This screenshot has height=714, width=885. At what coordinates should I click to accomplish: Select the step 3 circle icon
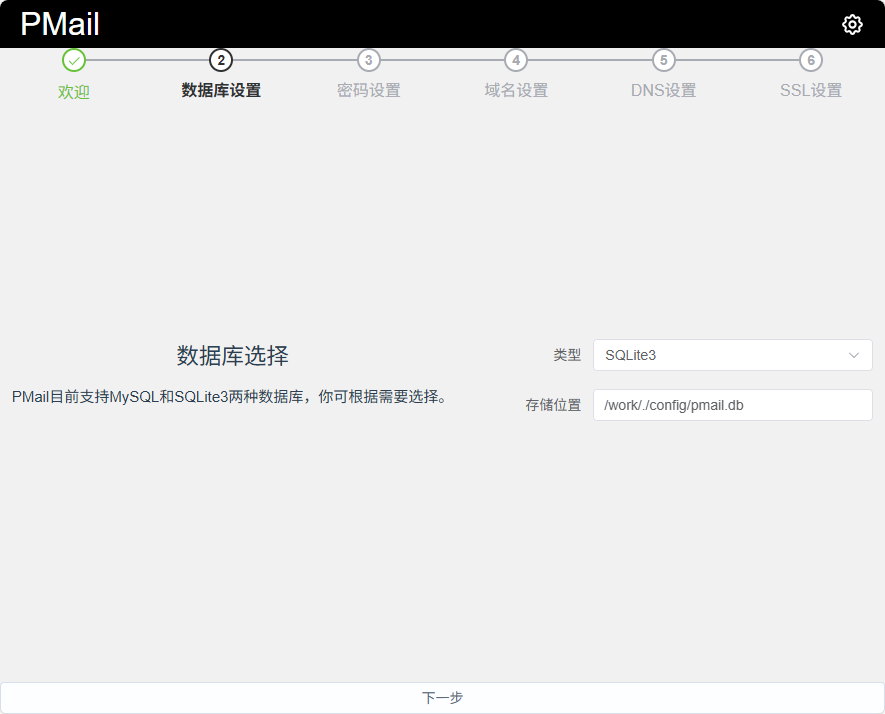(x=368, y=60)
